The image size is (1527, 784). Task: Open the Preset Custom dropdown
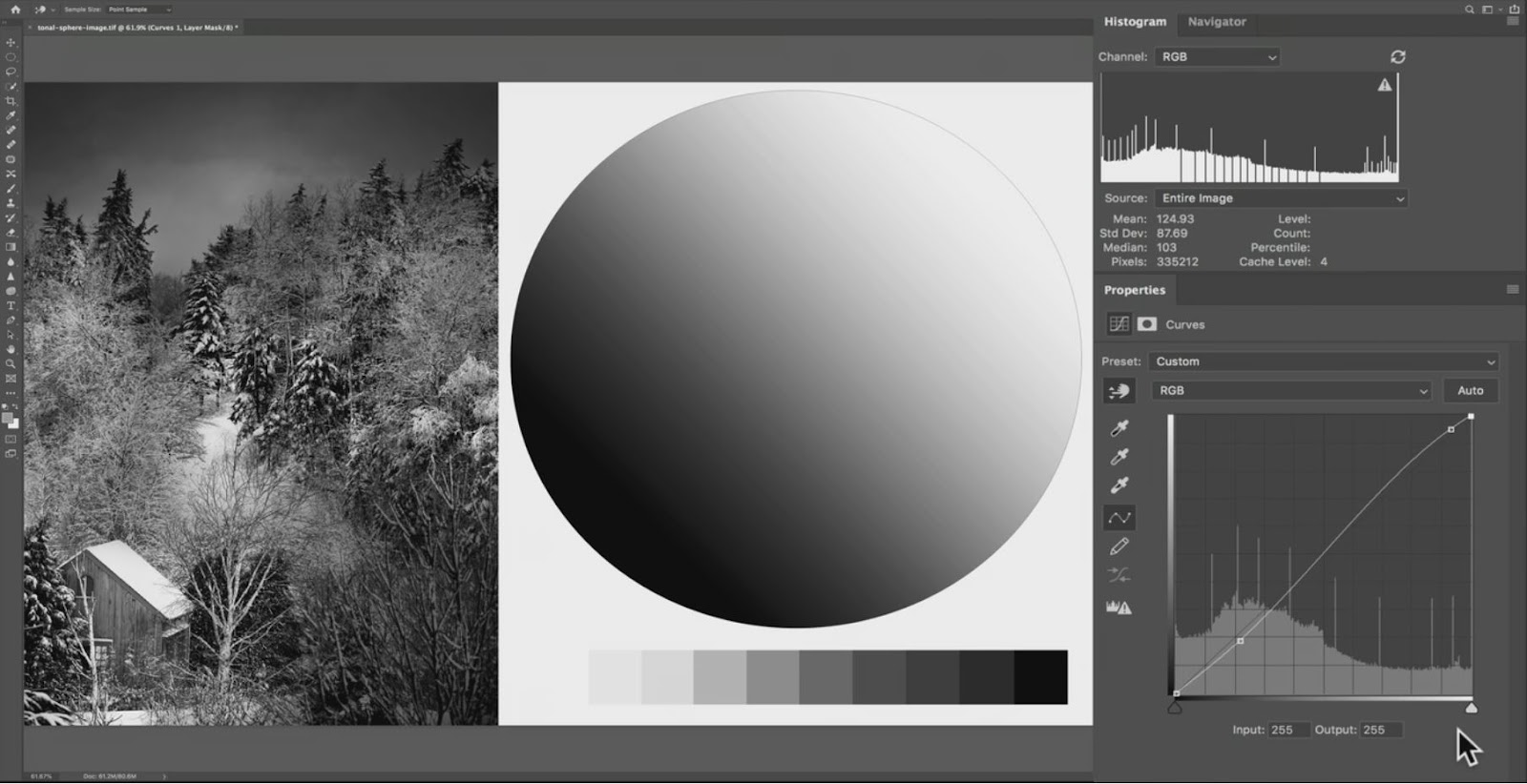(1324, 361)
